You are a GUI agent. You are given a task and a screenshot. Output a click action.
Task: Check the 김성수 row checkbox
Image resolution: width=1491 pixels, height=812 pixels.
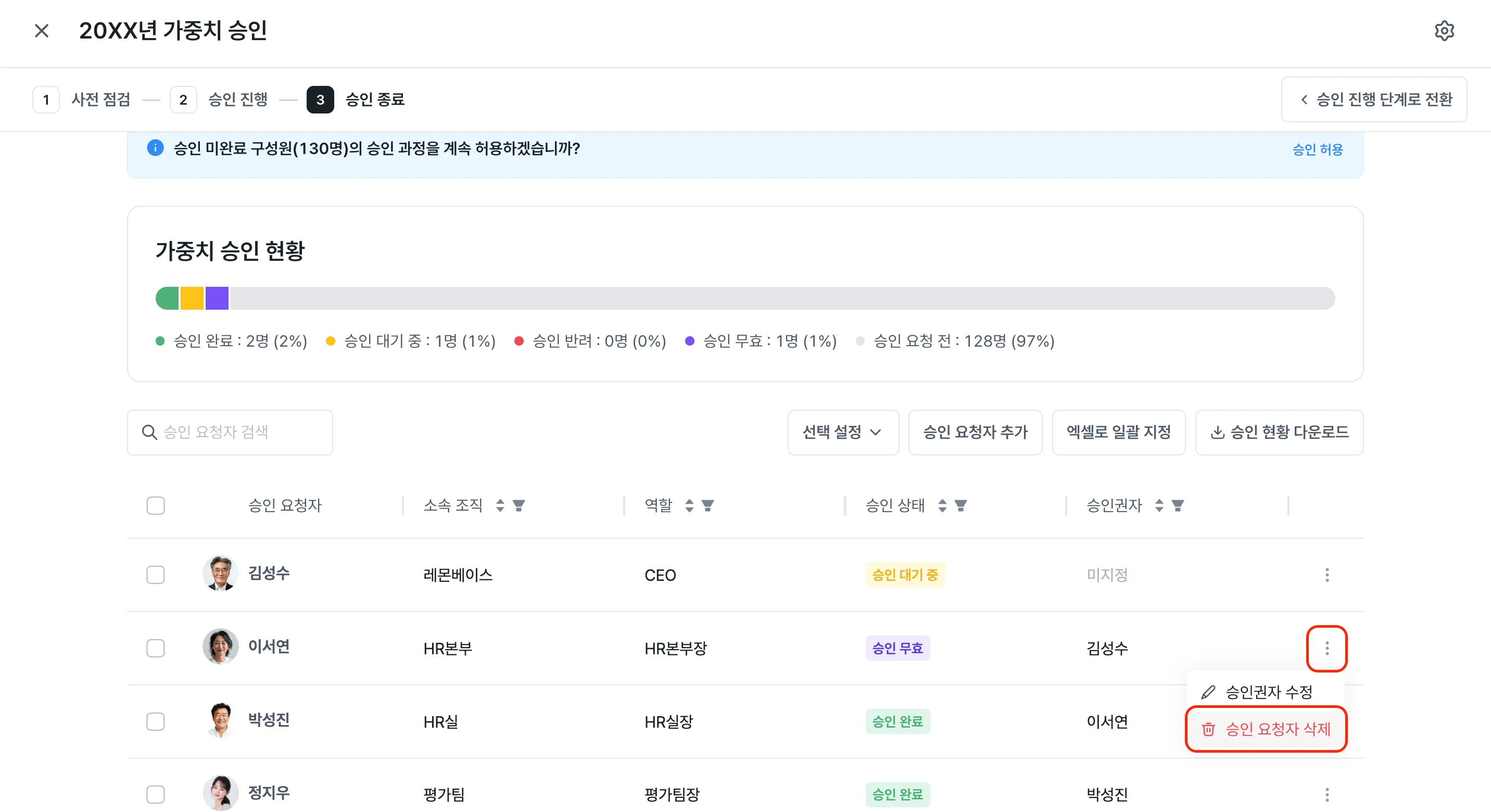coord(156,575)
